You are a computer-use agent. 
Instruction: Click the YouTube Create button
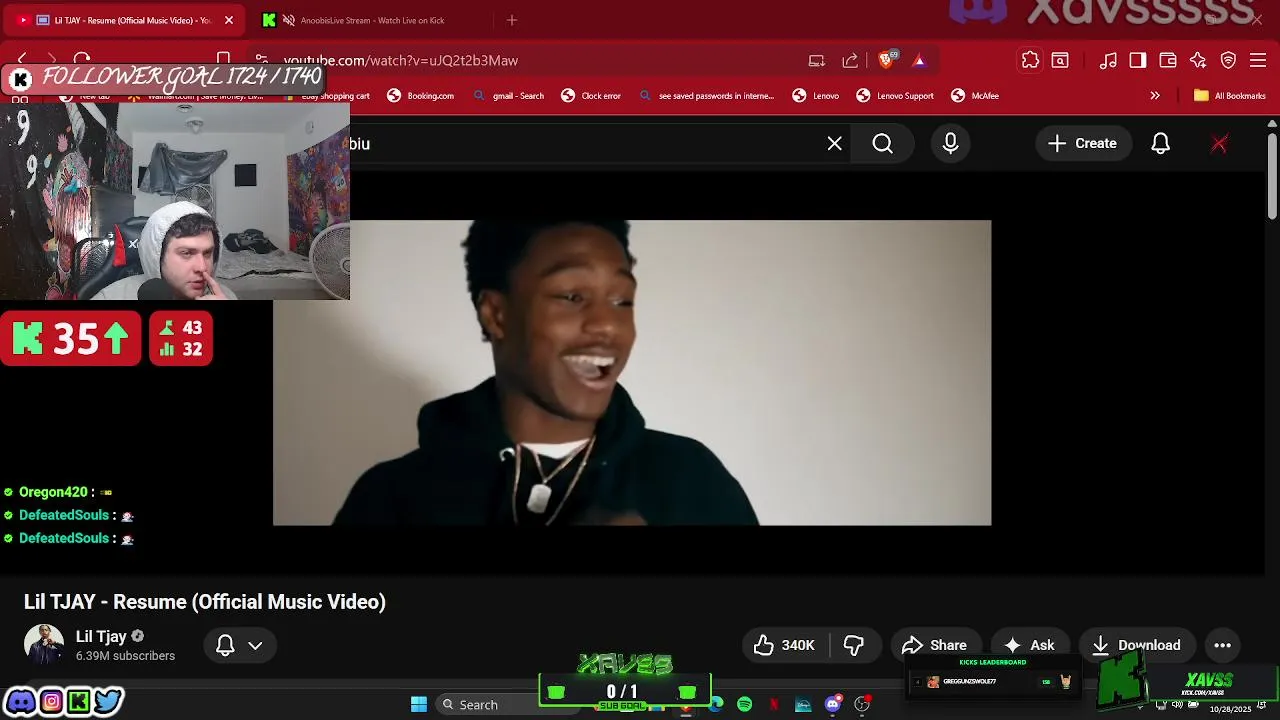pyautogui.click(x=1082, y=144)
